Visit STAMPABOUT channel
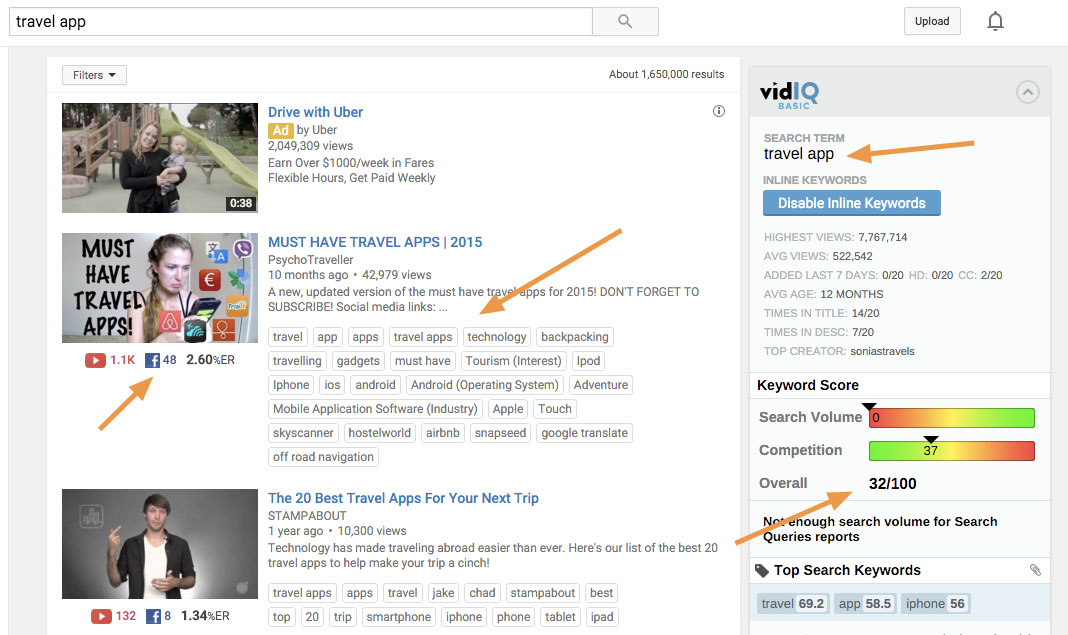The width and height of the screenshot is (1068, 635). (307, 516)
